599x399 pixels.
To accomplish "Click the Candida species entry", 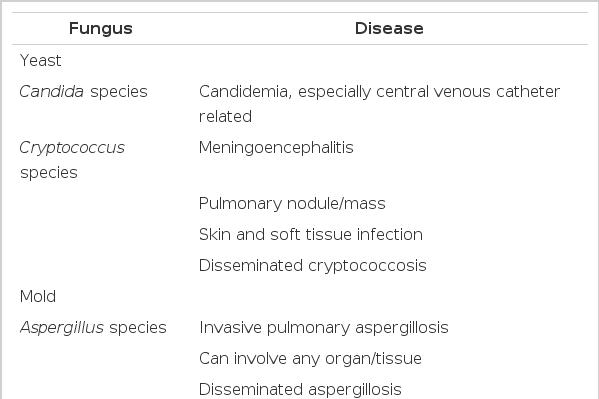I will click(x=84, y=92).
